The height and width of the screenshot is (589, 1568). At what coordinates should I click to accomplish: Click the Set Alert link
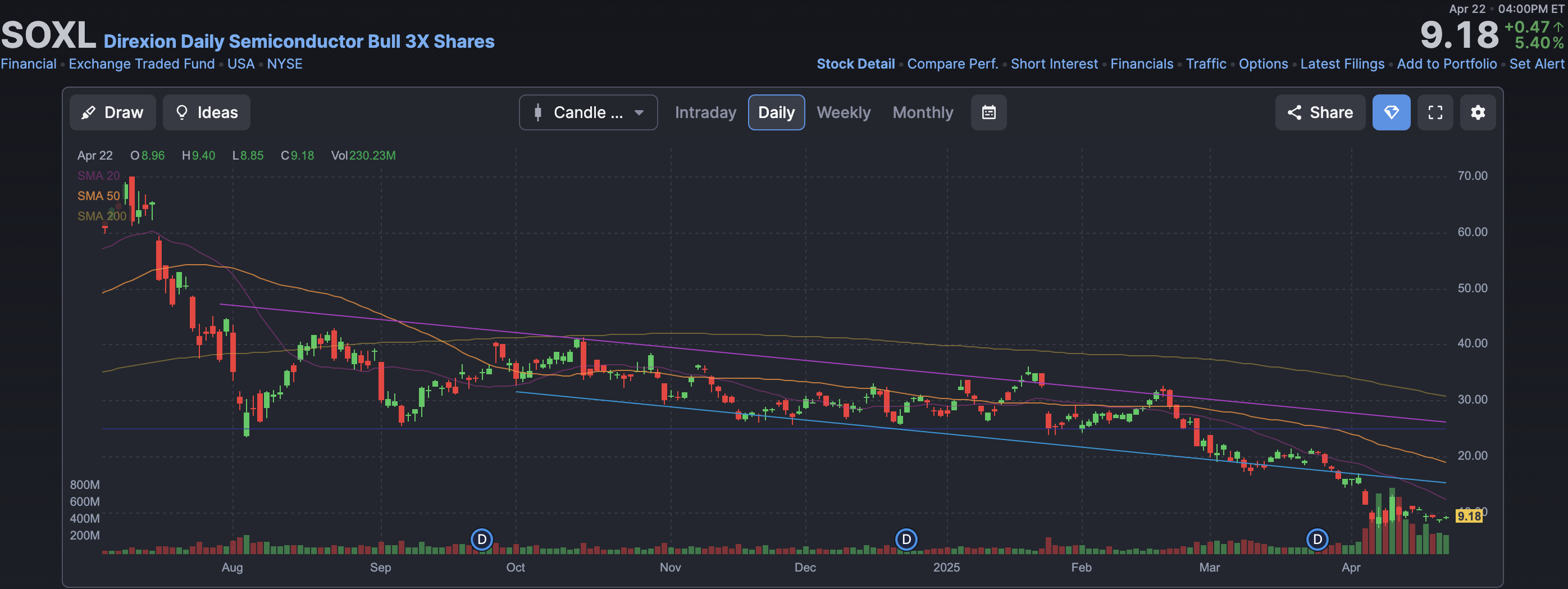coord(1537,64)
